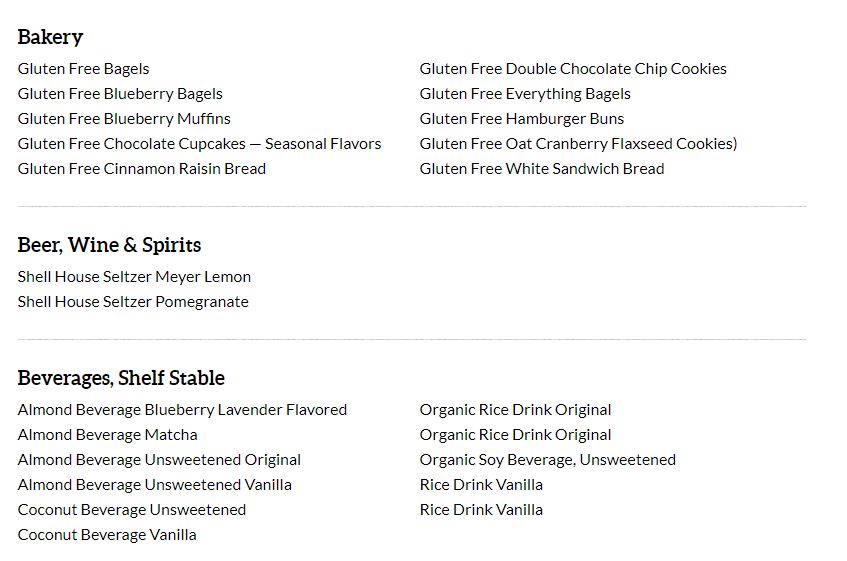Select Shell House Seltzer Meyer Lemon
The width and height of the screenshot is (847, 561).
(134, 277)
